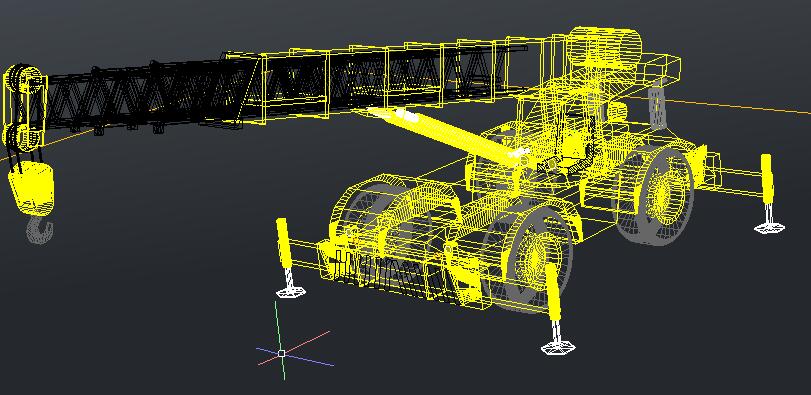The image size is (811, 395).
Task: Click the crosshair cursor pickbox
Action: coord(282,354)
